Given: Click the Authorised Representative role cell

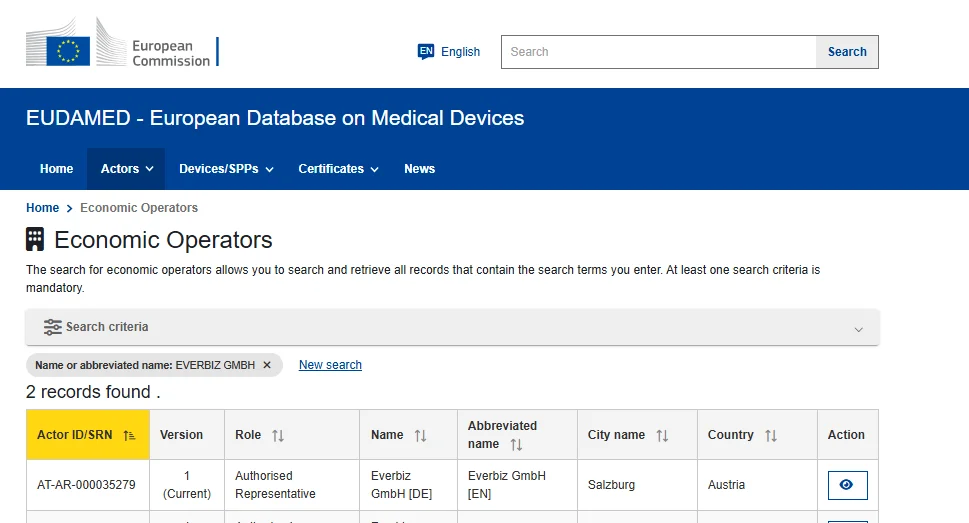Looking at the screenshot, I should [292, 485].
